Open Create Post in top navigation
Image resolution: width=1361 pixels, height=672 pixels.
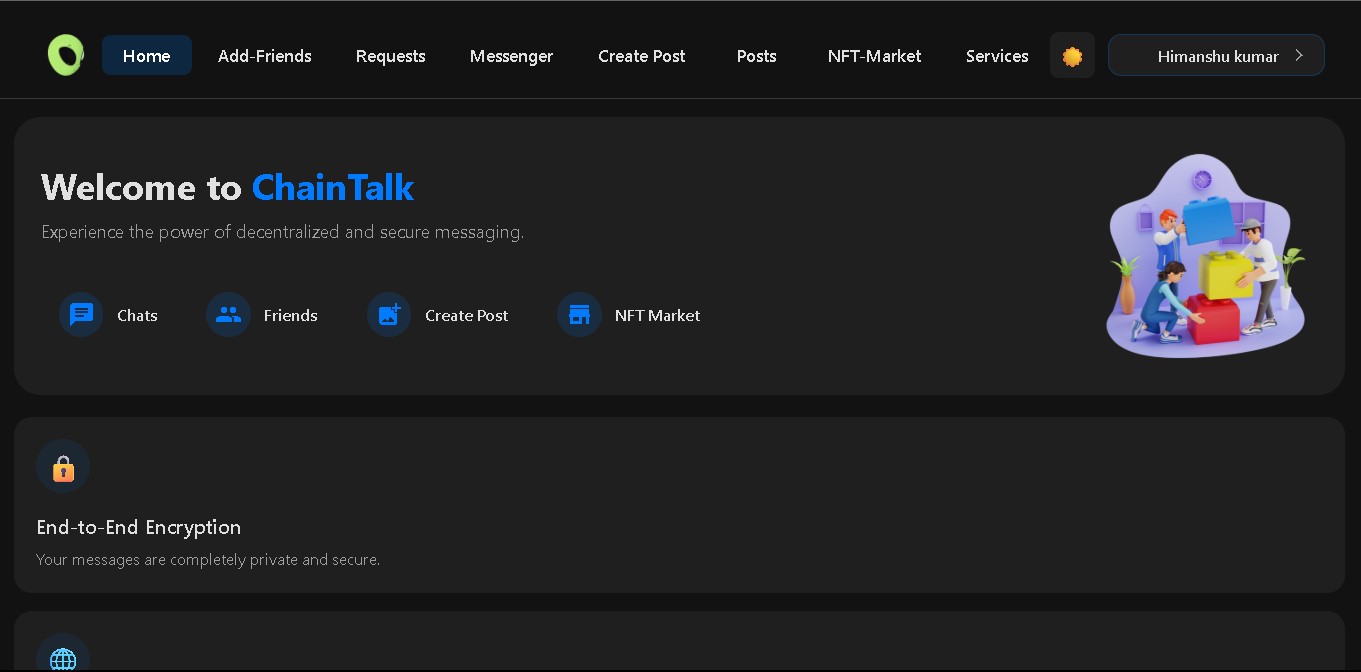[x=642, y=56]
